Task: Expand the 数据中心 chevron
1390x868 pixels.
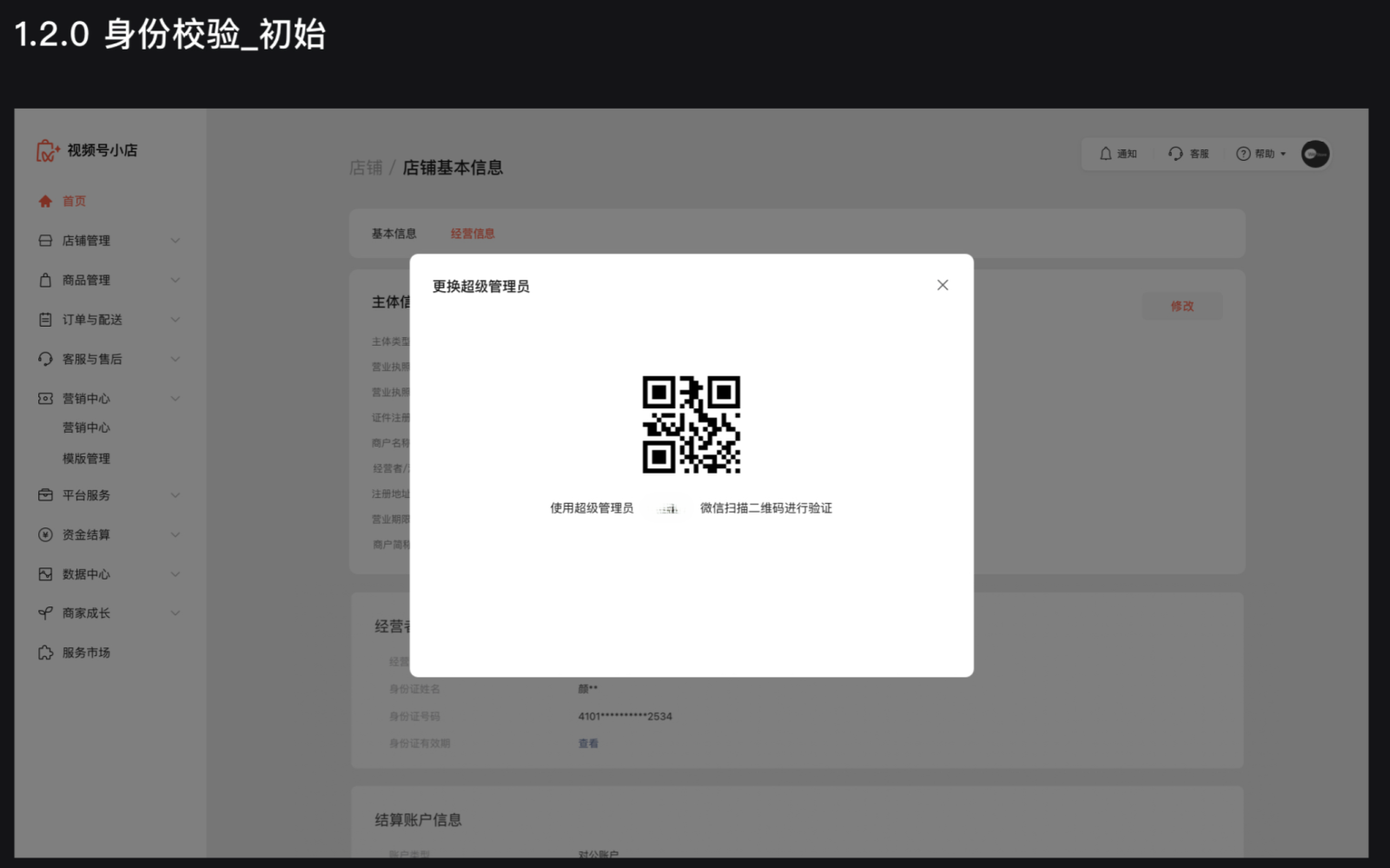Action: pyautogui.click(x=175, y=574)
